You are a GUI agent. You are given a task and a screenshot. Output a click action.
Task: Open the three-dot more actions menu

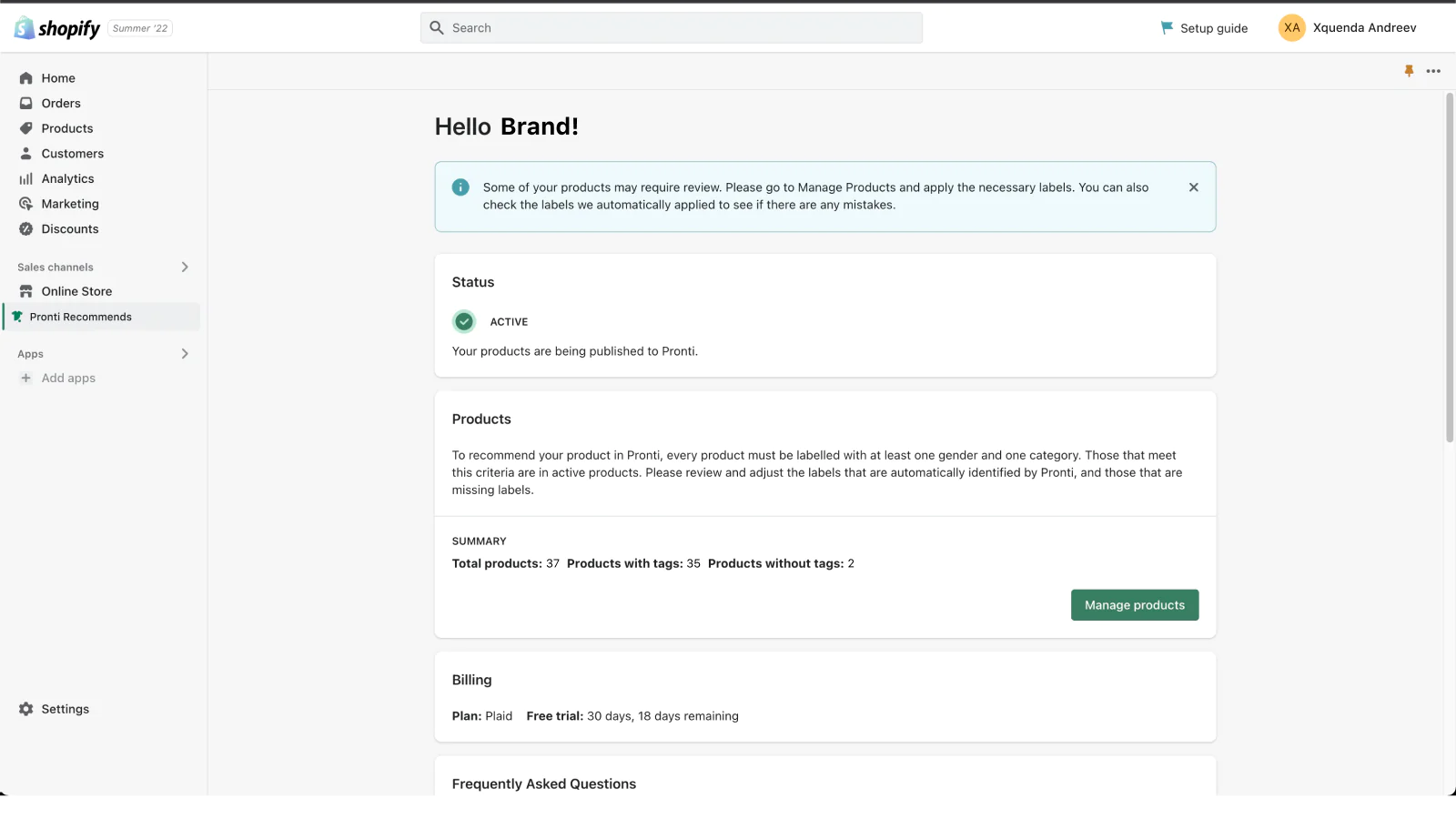[x=1433, y=71]
